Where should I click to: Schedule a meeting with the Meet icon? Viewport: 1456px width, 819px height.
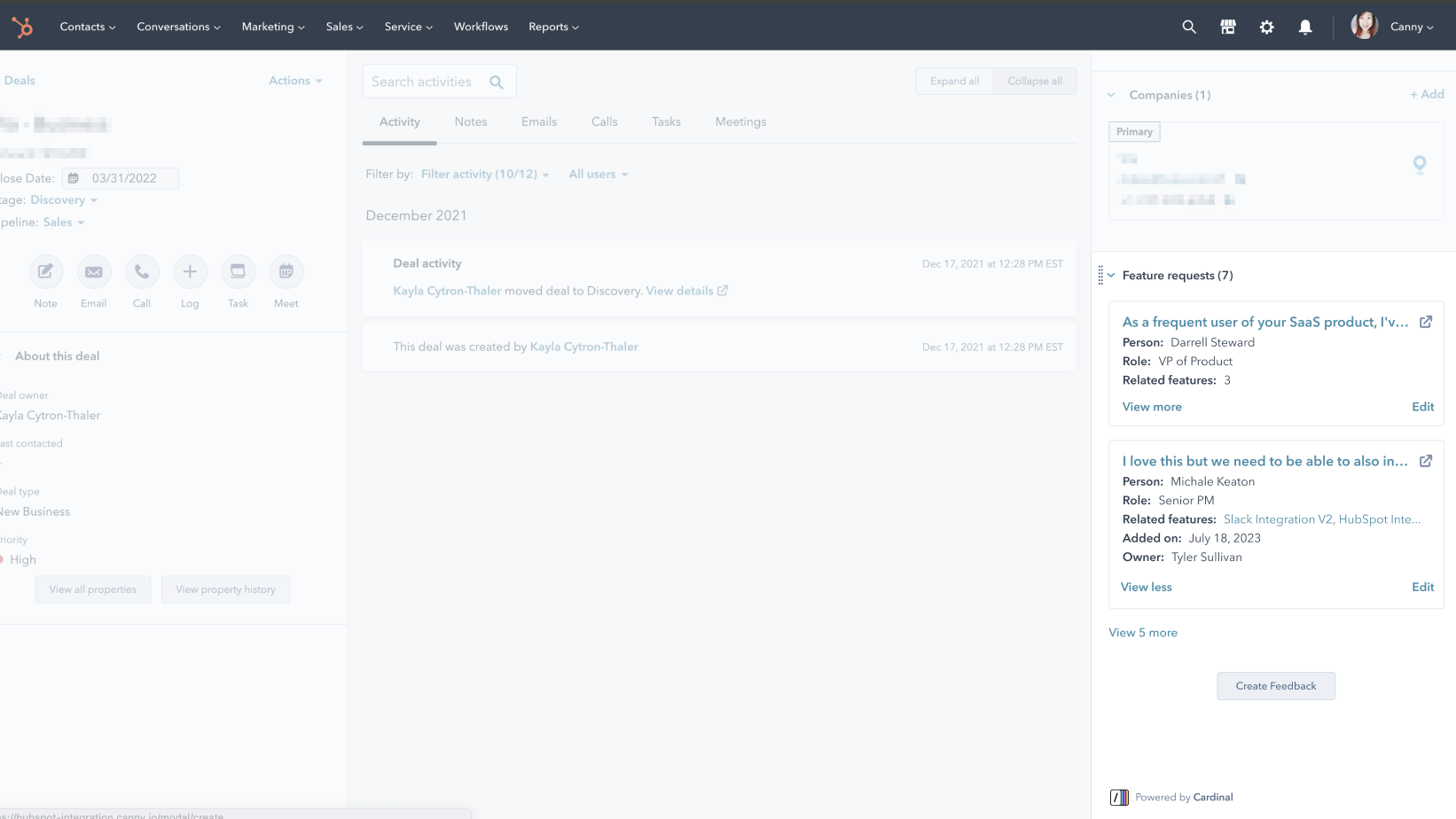286,273
